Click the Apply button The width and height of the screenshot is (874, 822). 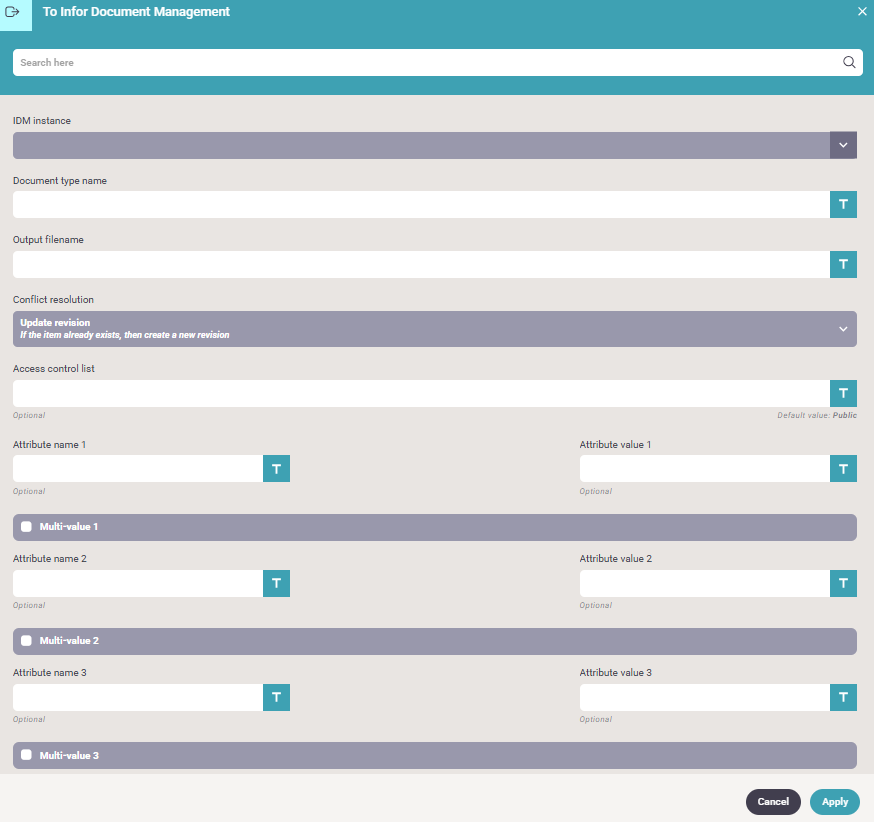pos(835,802)
